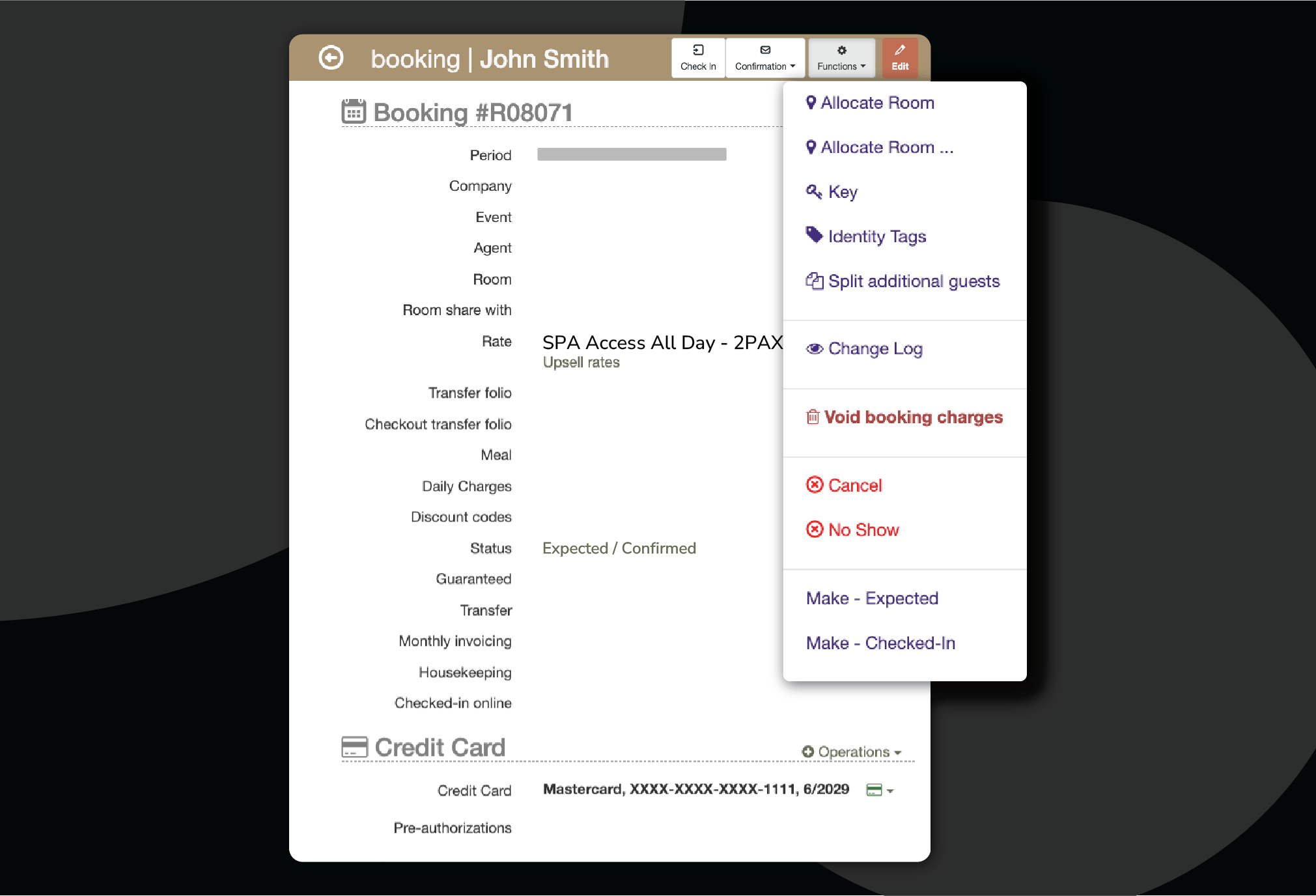Expand Credit Card Operations dropdown
The width and height of the screenshot is (1316, 896).
point(852,752)
